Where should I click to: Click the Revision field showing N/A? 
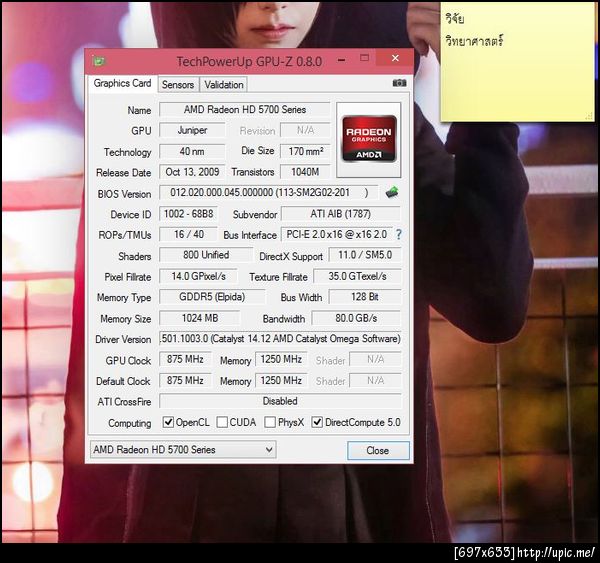click(x=305, y=131)
